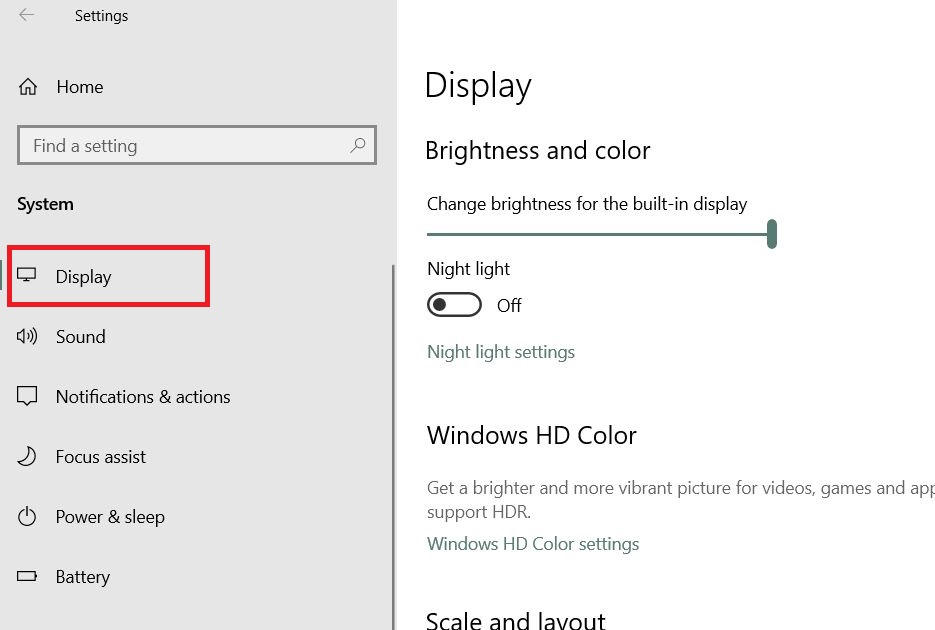Click the Brightness and color heading
This screenshot has width=935, height=630.
click(538, 151)
